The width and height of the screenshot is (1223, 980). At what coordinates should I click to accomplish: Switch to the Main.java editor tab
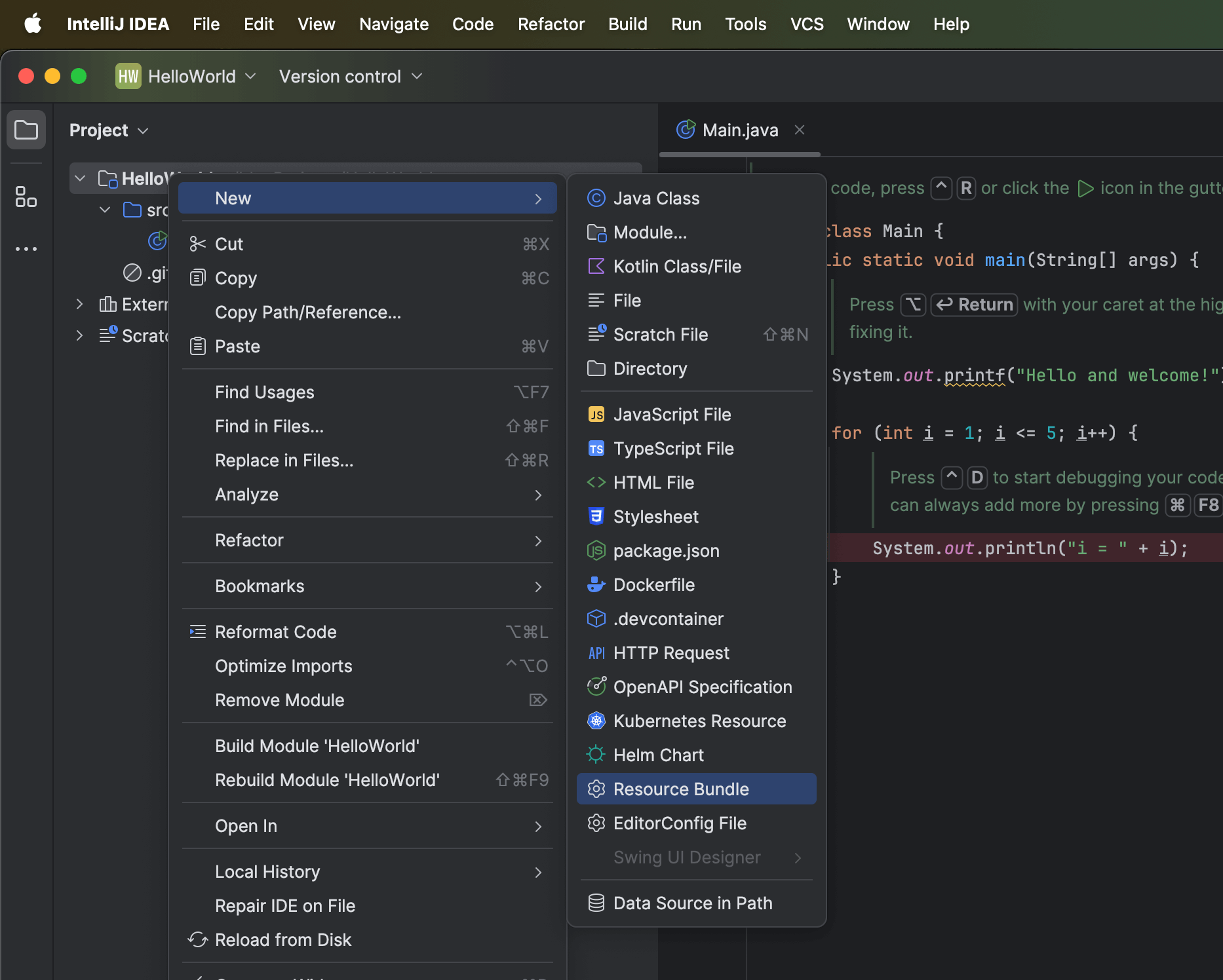pyautogui.click(x=739, y=130)
